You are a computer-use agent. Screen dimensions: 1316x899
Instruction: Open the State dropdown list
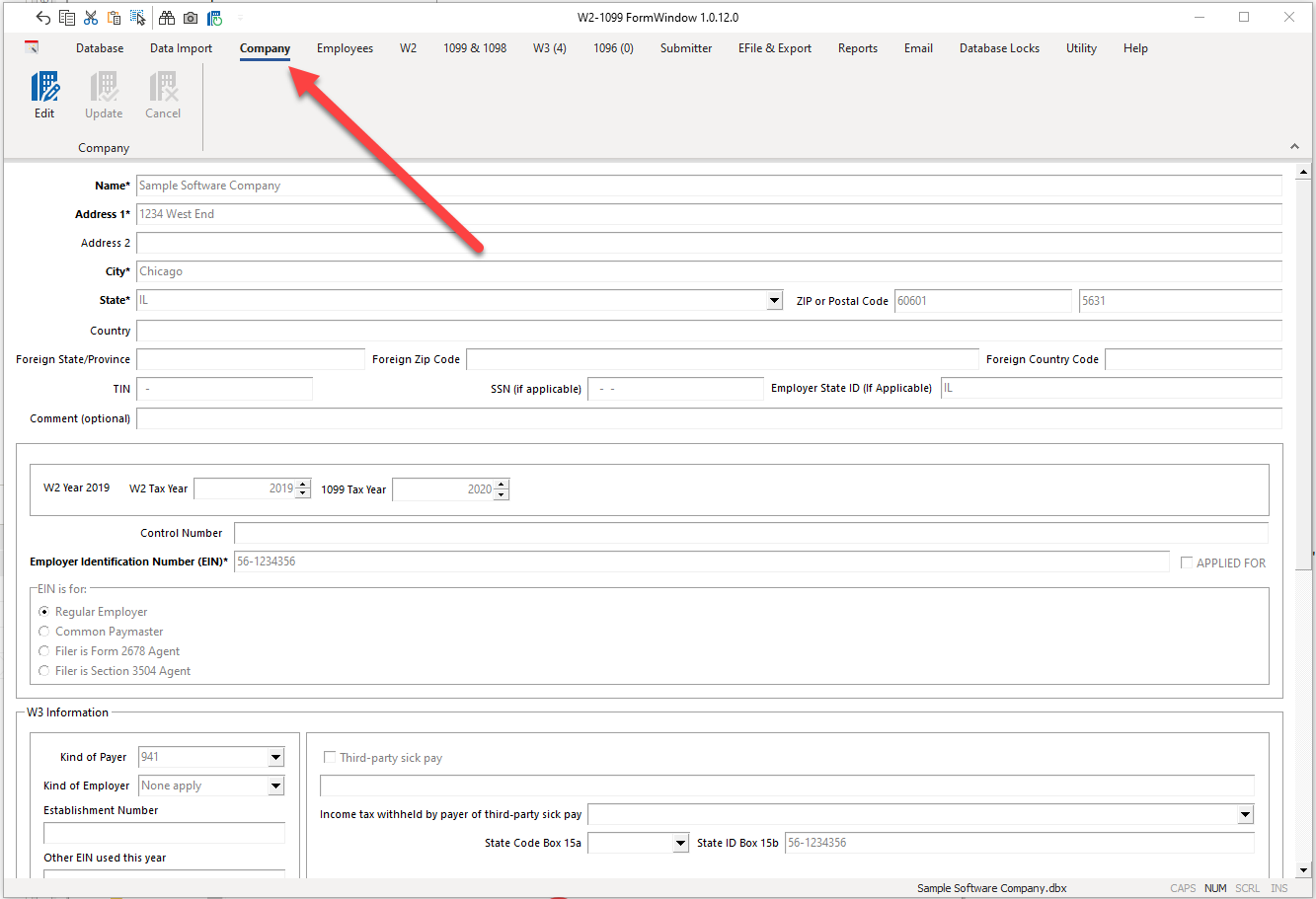pos(774,301)
